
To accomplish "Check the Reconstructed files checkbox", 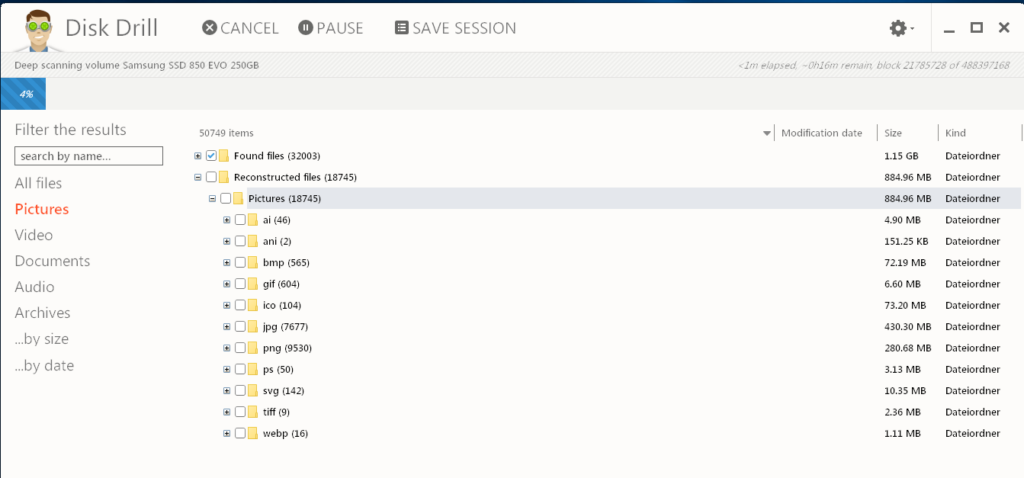I will pos(211,177).
